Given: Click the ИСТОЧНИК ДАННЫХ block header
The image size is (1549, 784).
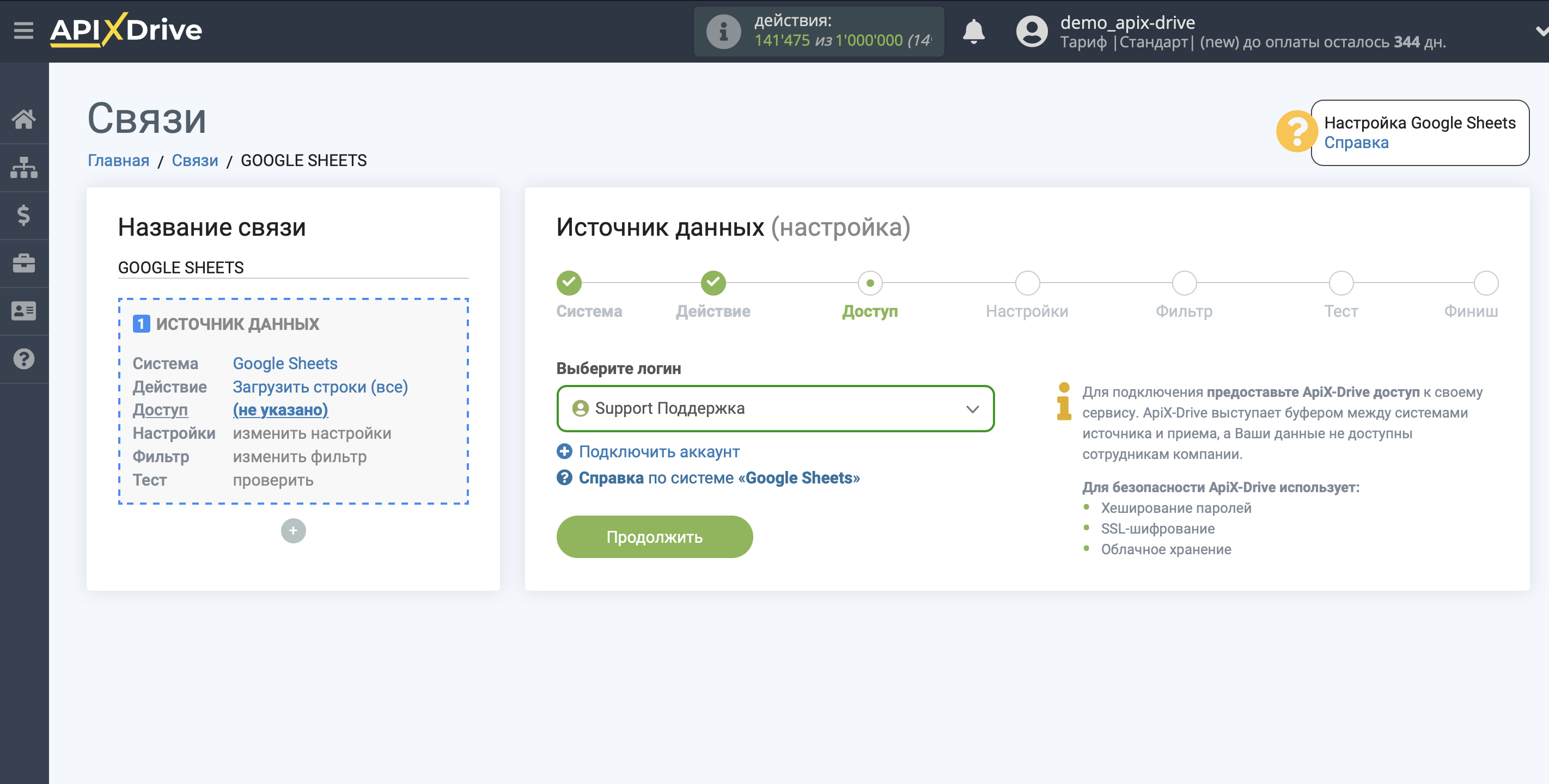Looking at the screenshot, I should click(237, 324).
